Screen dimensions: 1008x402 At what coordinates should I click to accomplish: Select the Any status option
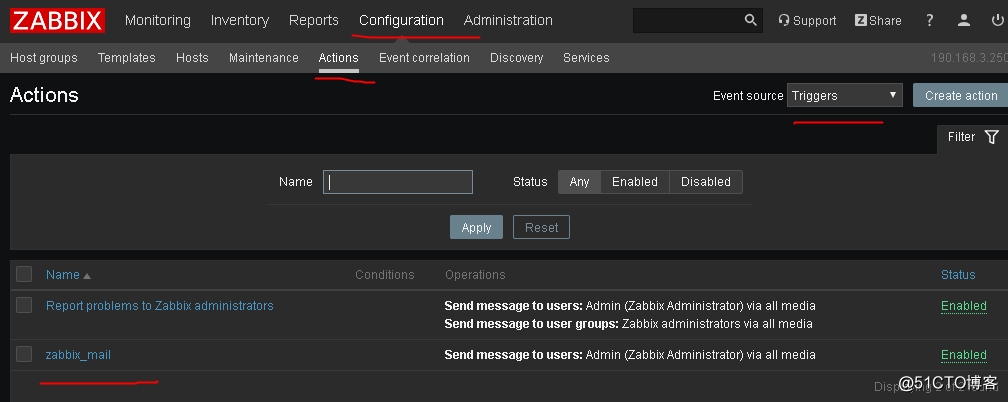tap(579, 182)
